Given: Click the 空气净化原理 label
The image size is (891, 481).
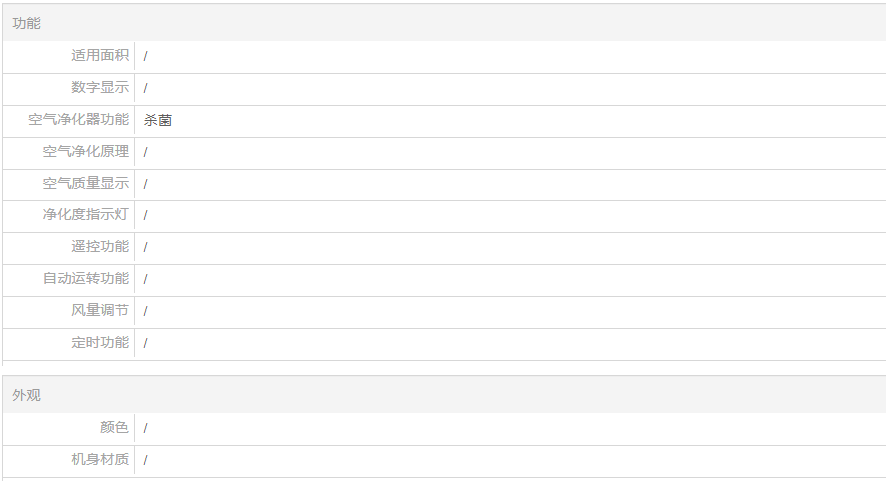Looking at the screenshot, I should [86, 151].
